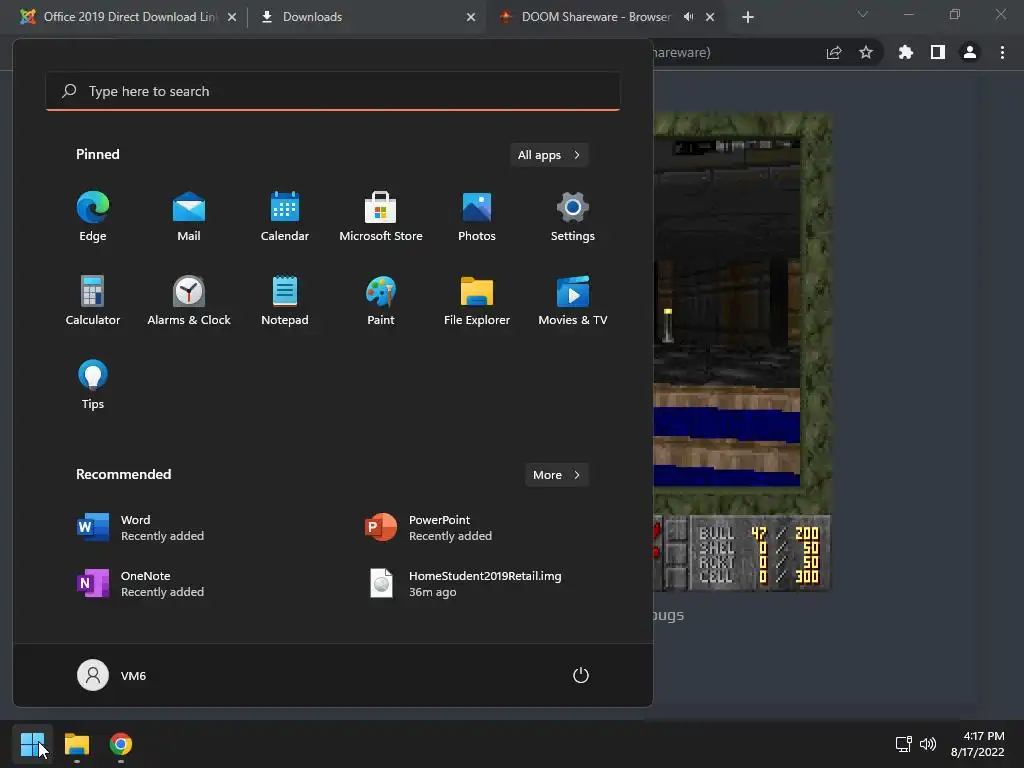Click the power button in Start menu
This screenshot has height=768, width=1024.
[x=581, y=675]
